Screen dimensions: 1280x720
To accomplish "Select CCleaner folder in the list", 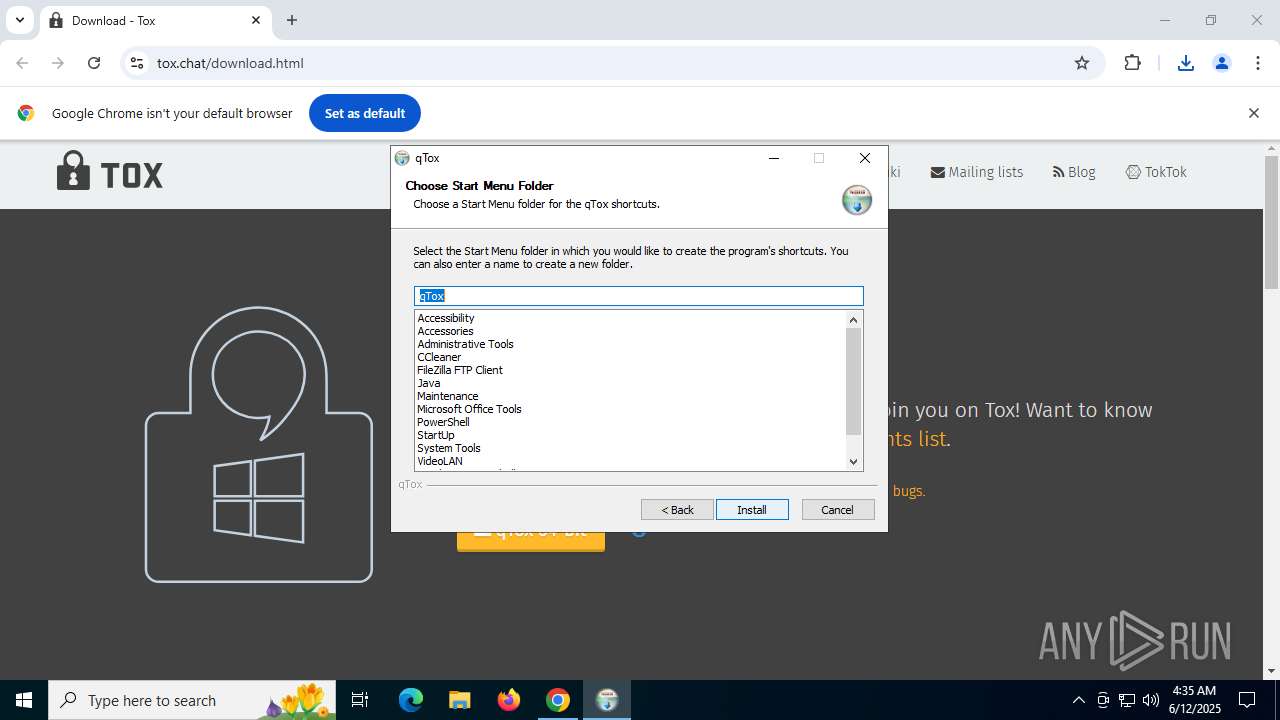I will (439, 357).
